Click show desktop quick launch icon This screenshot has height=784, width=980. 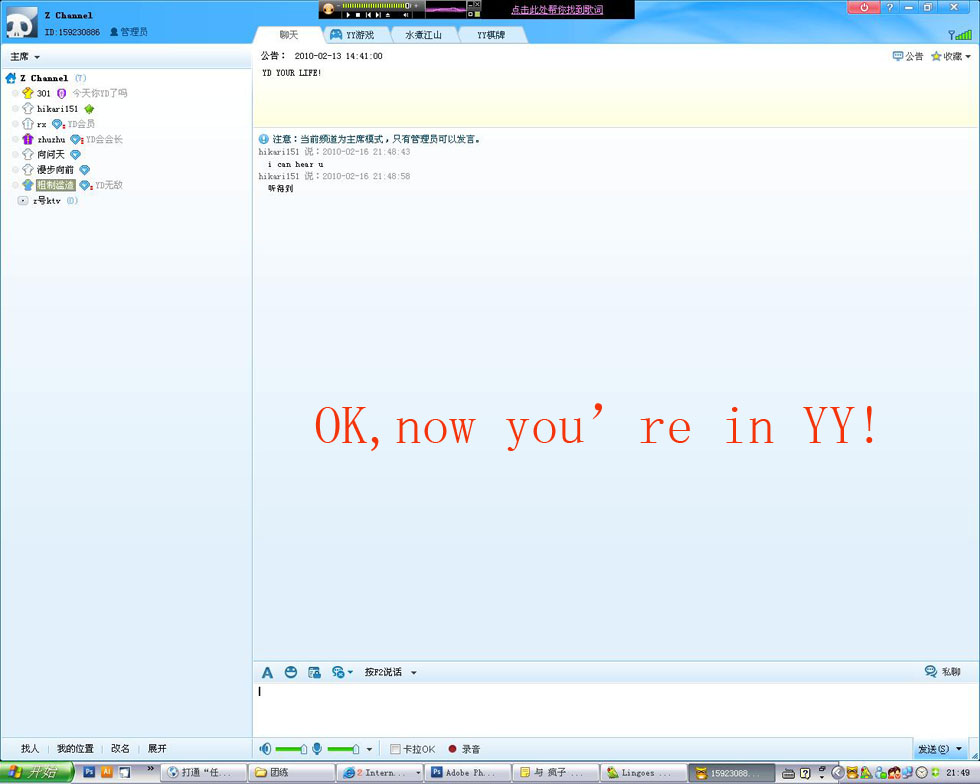(x=124, y=772)
